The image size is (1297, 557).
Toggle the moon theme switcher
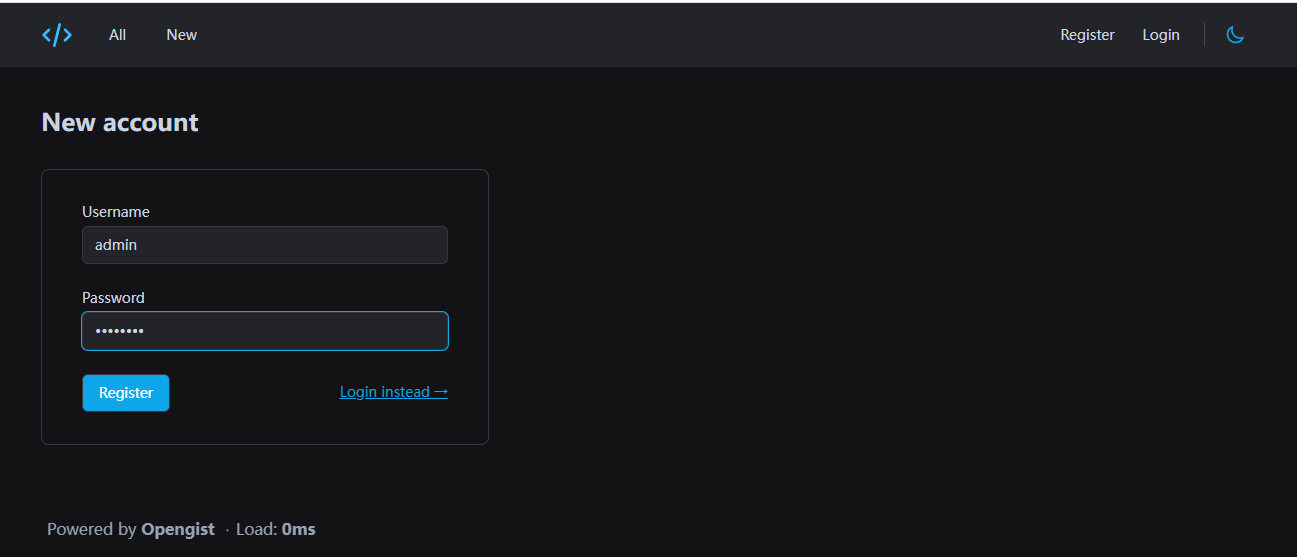[x=1235, y=35]
